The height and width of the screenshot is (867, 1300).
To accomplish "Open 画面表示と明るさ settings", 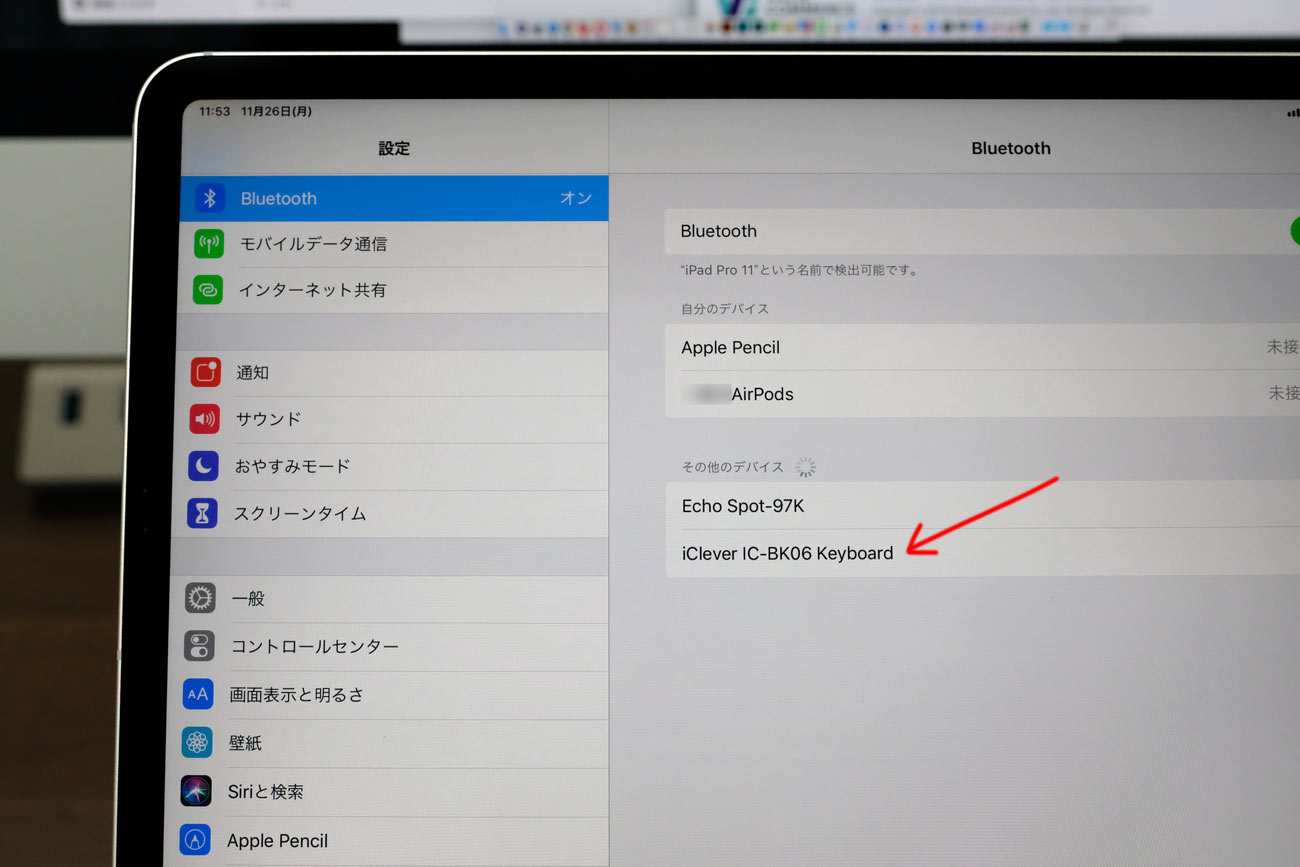I will pos(385,694).
